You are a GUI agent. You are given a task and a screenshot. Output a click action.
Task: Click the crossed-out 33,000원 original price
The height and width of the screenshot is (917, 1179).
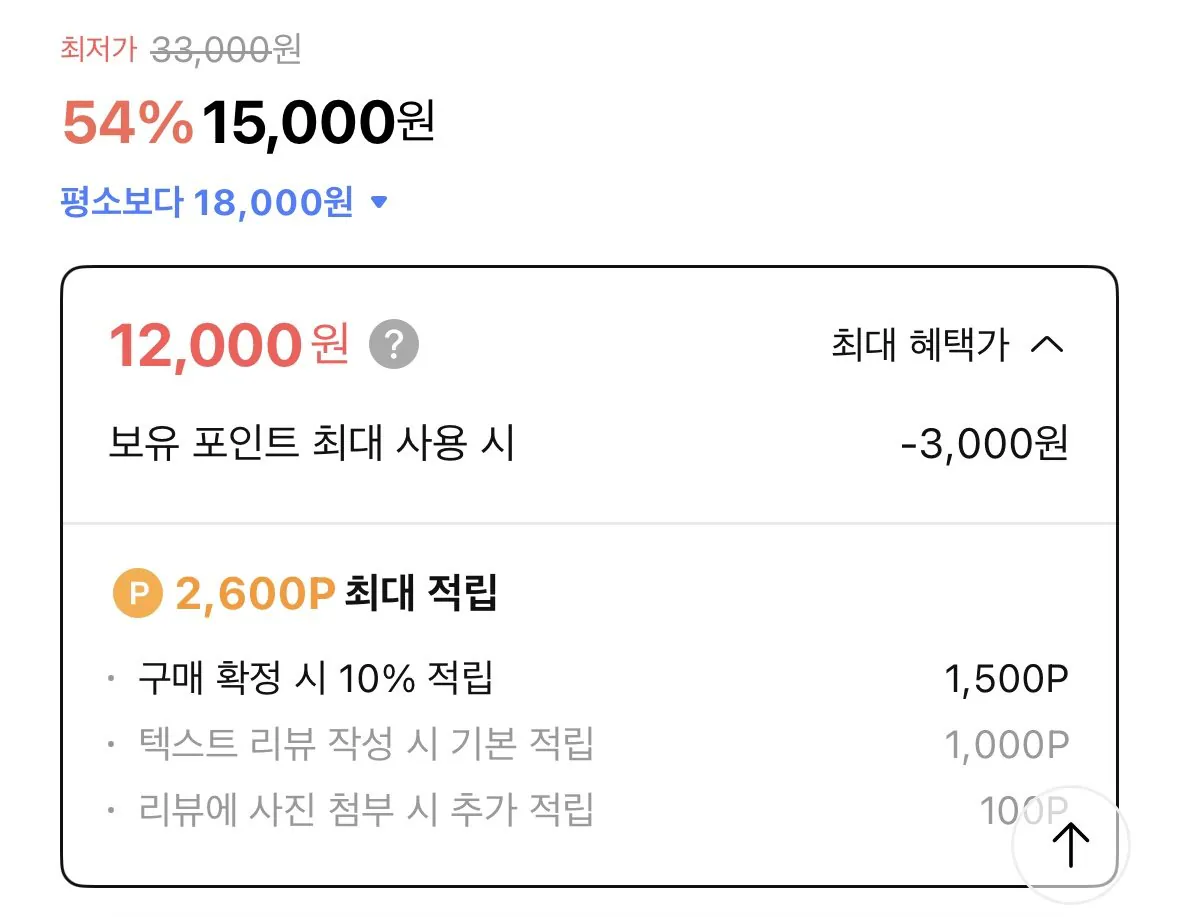point(225,49)
